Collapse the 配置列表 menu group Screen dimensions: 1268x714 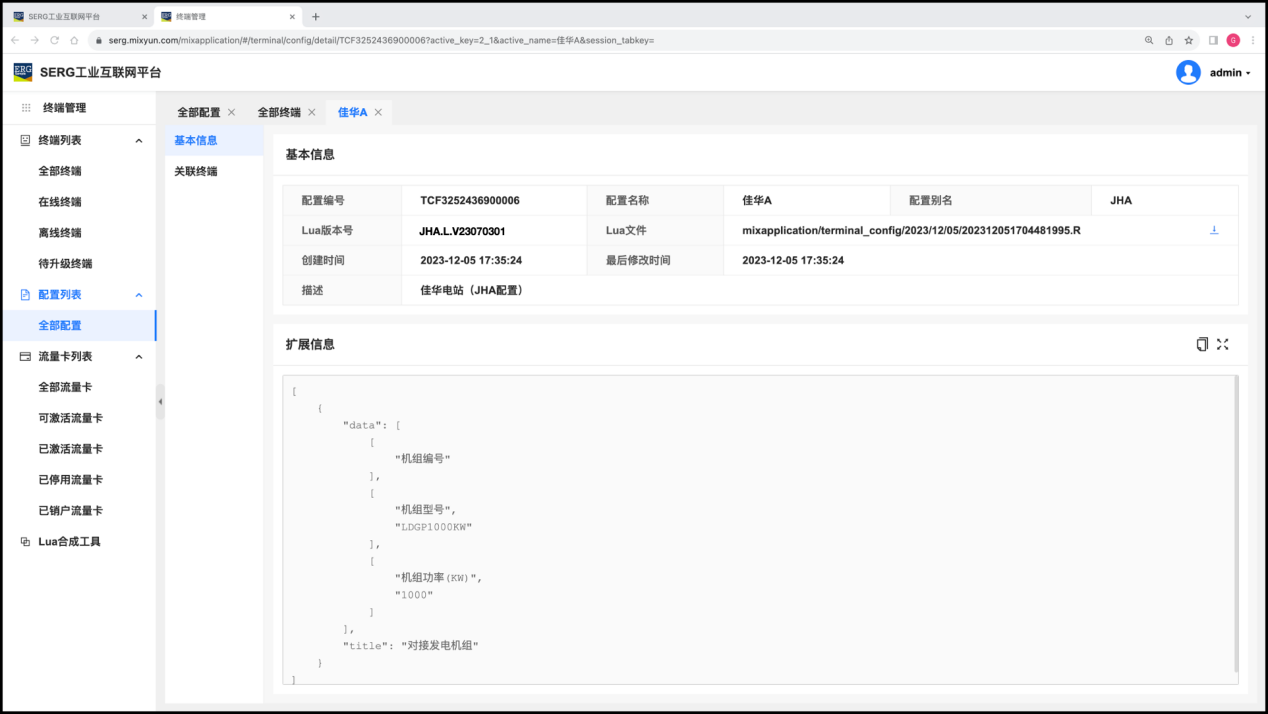pyautogui.click(x=139, y=295)
